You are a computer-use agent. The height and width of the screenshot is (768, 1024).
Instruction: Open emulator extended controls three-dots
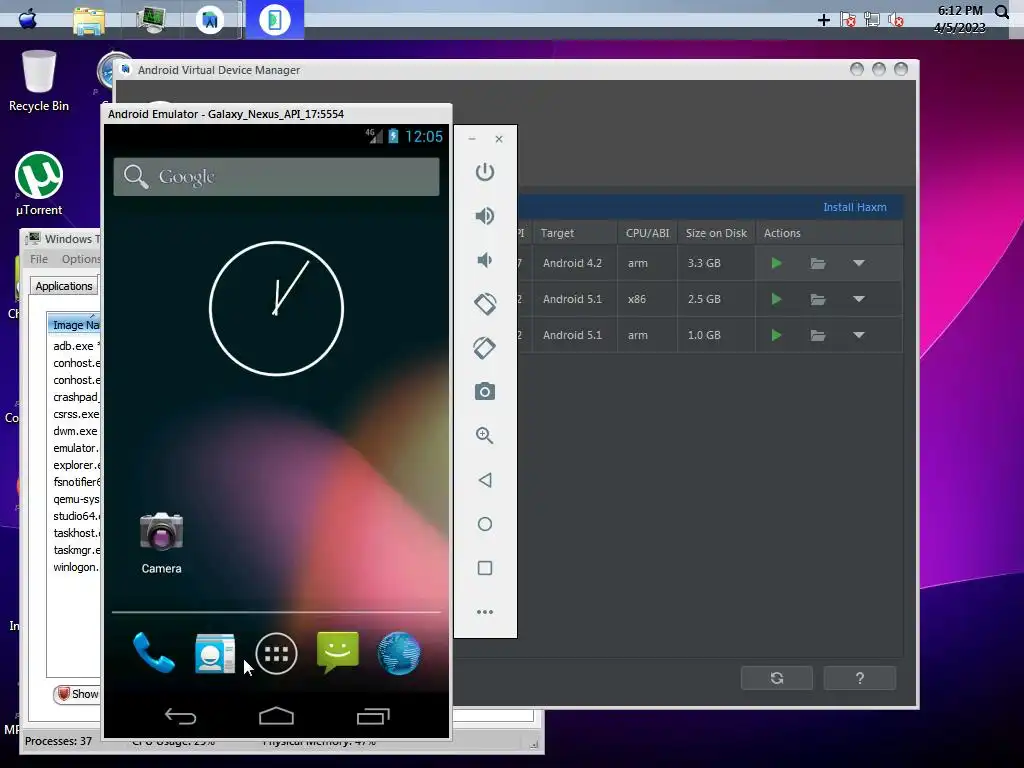point(485,612)
